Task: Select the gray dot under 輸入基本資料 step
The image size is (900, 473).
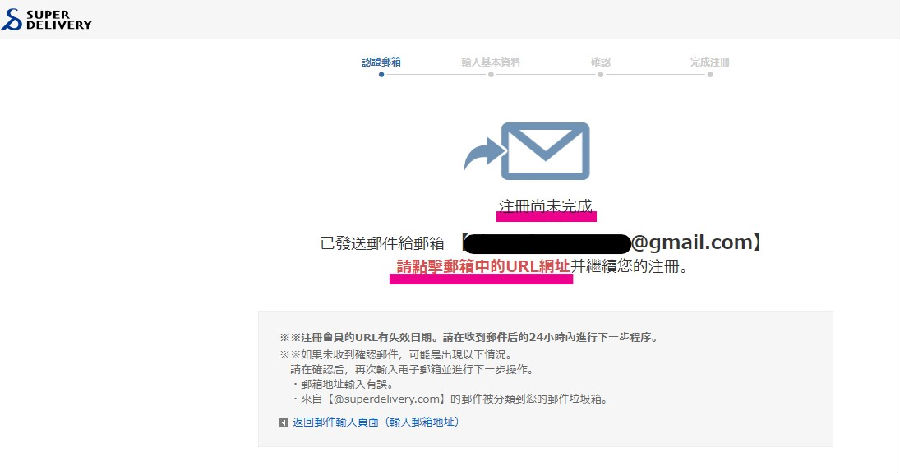Action: tap(491, 74)
